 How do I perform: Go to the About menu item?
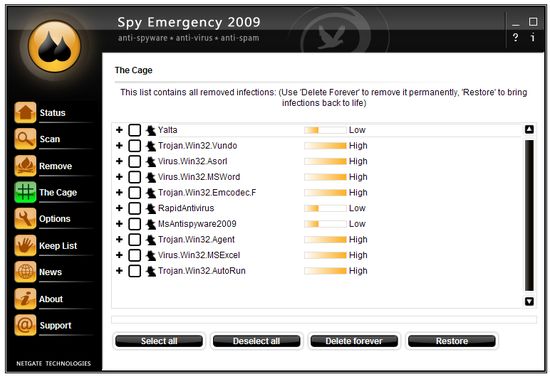click(51, 299)
